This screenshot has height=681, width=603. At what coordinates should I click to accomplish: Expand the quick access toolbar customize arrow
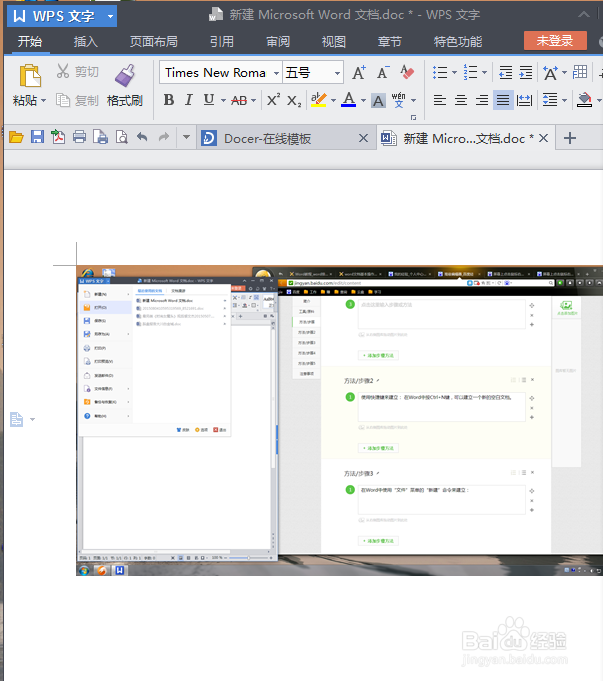tap(186, 137)
